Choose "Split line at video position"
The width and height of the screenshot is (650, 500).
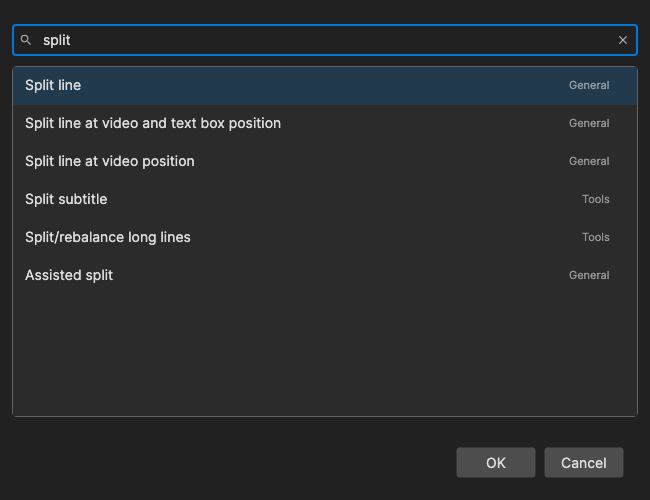coord(325,161)
